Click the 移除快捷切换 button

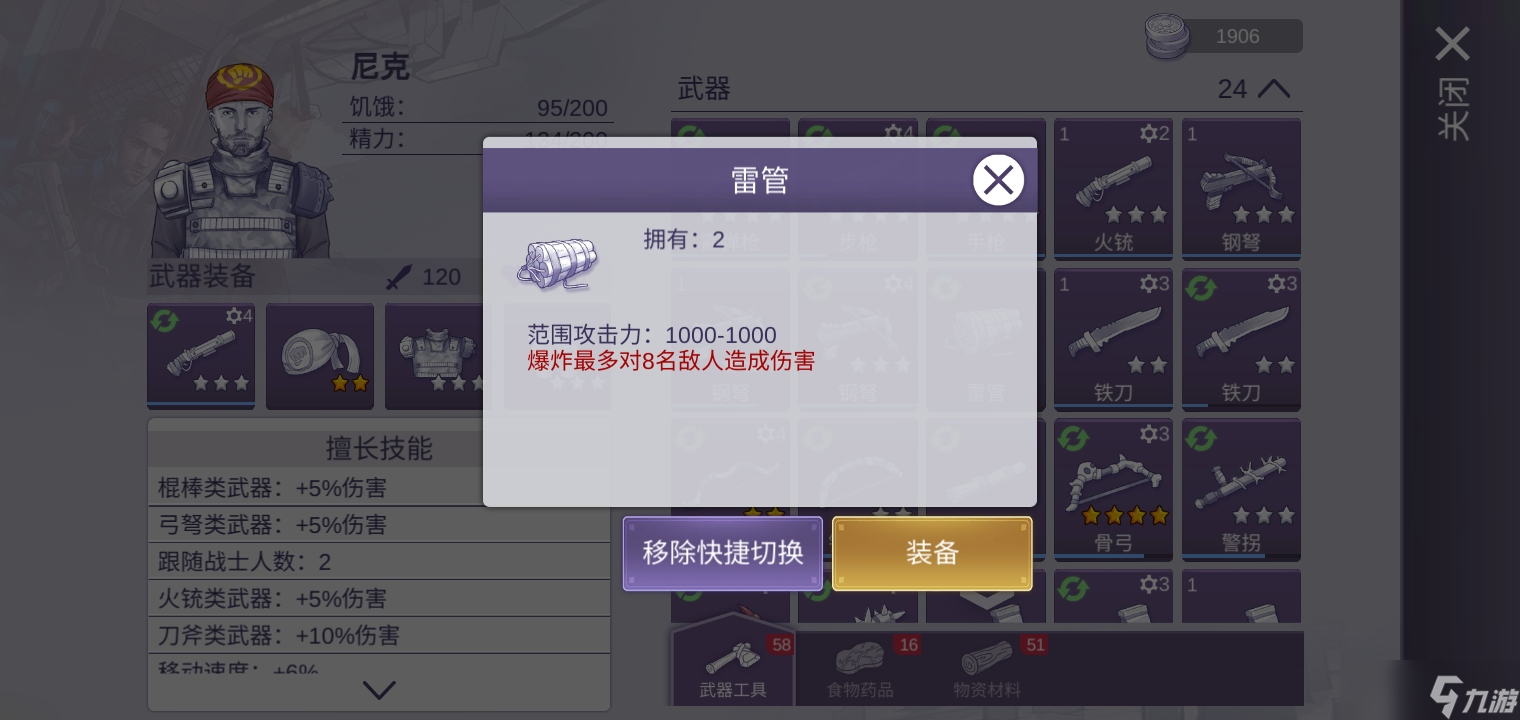[x=723, y=553]
